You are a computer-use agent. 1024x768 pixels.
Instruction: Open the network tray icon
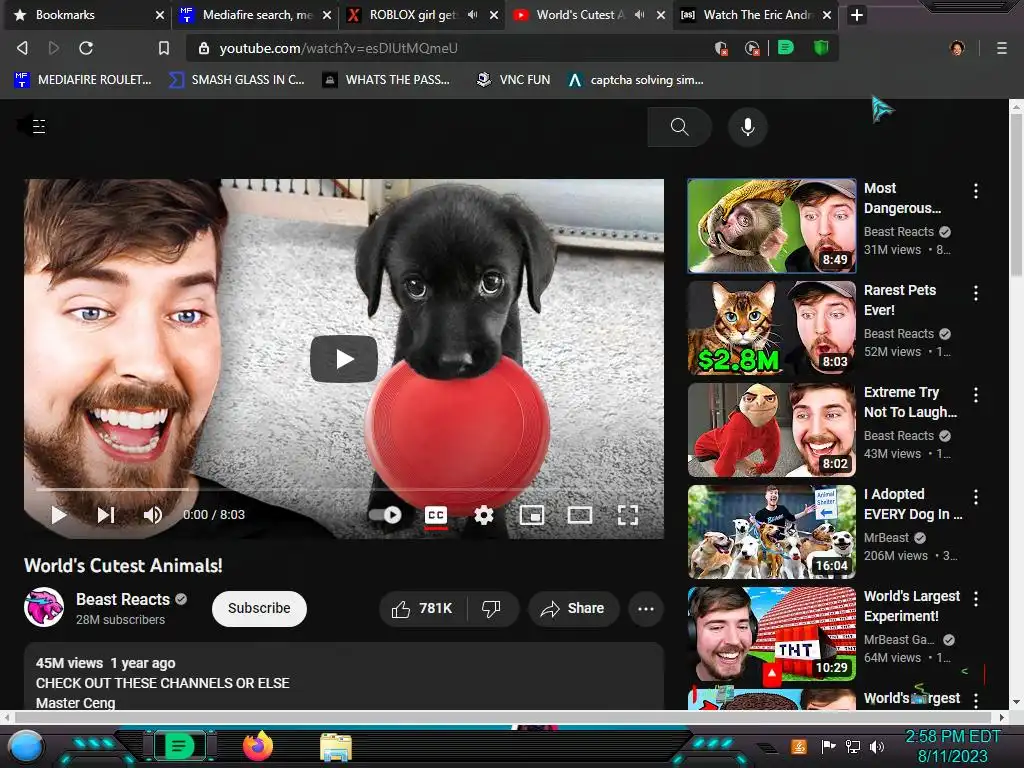pyautogui.click(x=852, y=746)
